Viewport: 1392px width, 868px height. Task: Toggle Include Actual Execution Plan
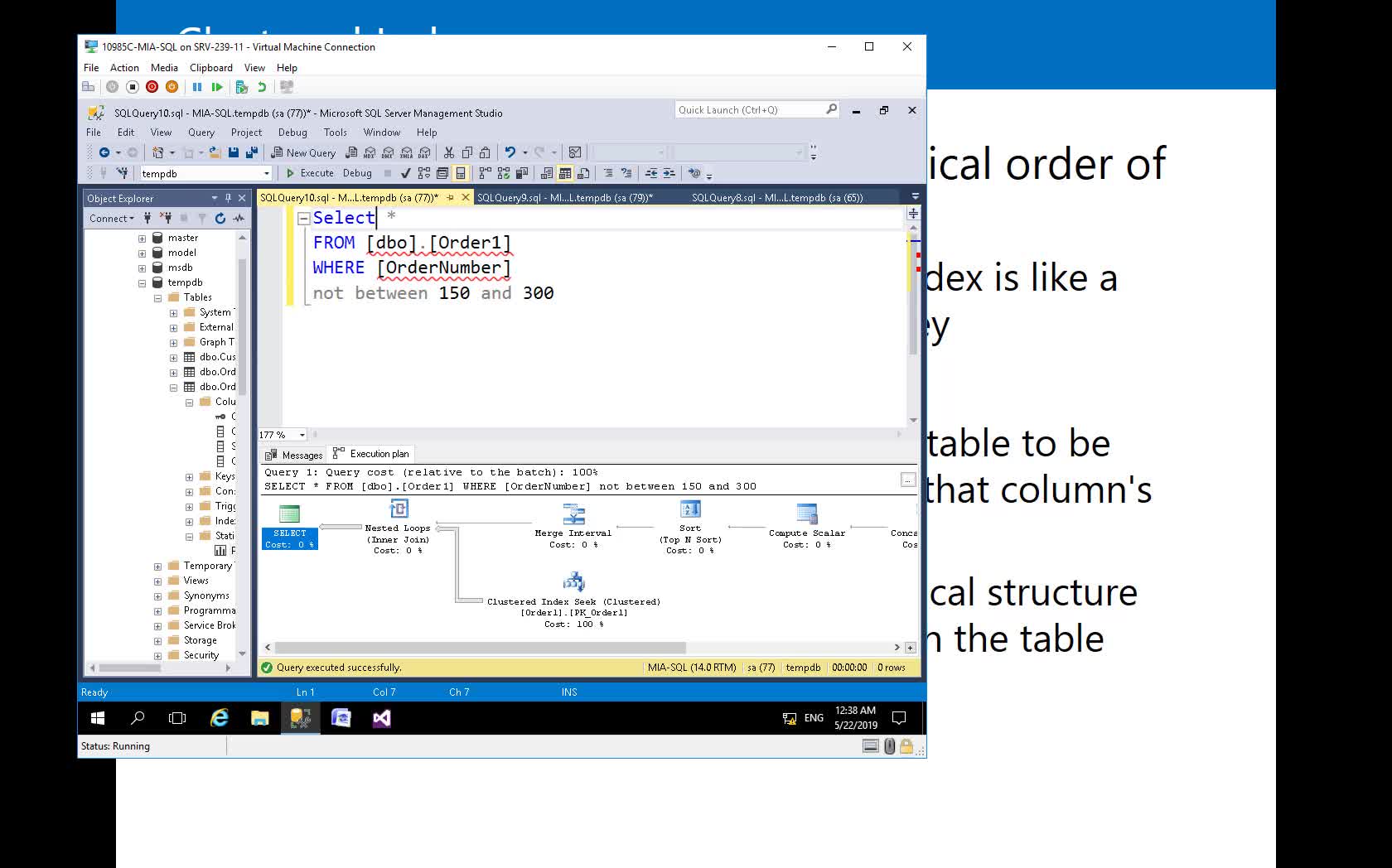click(486, 173)
